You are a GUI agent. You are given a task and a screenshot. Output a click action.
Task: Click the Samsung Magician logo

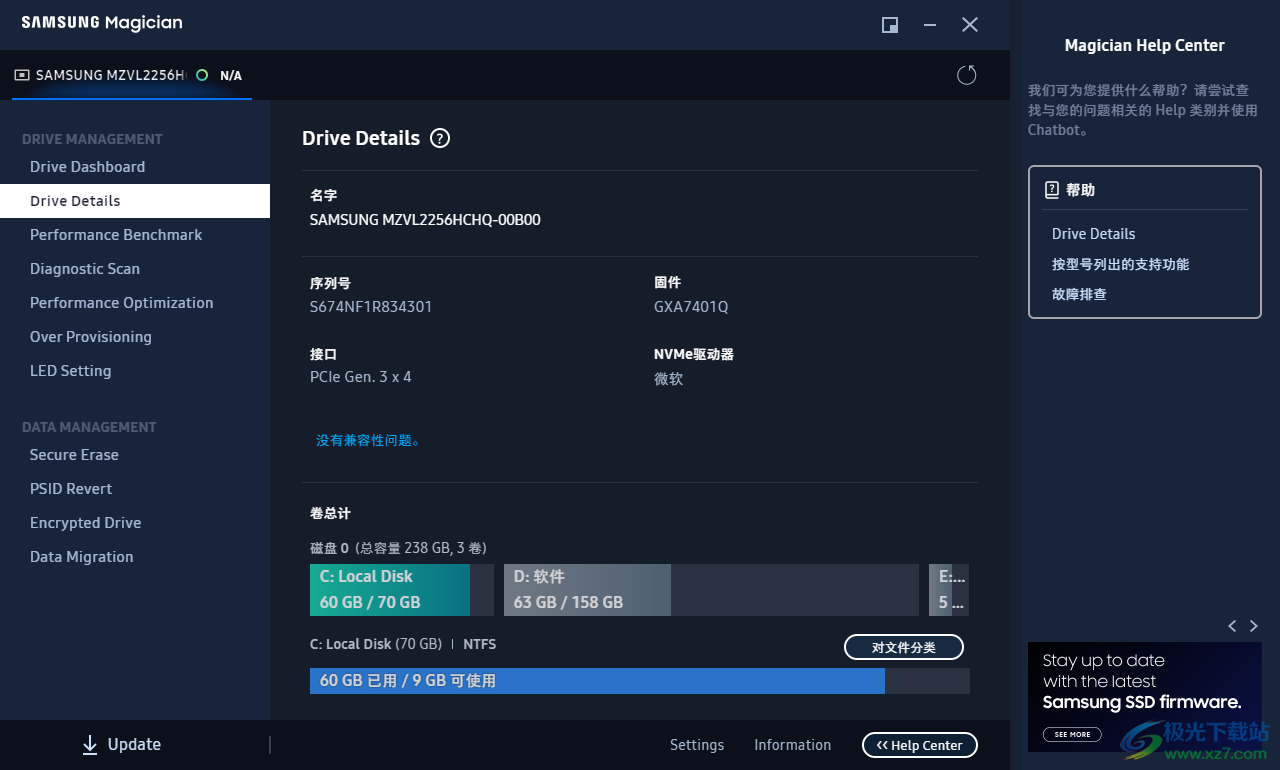coord(100,22)
